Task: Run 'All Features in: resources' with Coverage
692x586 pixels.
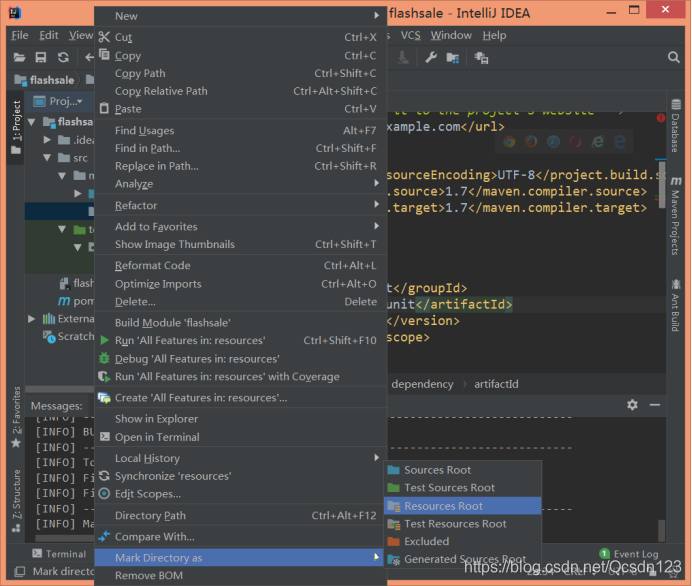Action: coord(241,376)
